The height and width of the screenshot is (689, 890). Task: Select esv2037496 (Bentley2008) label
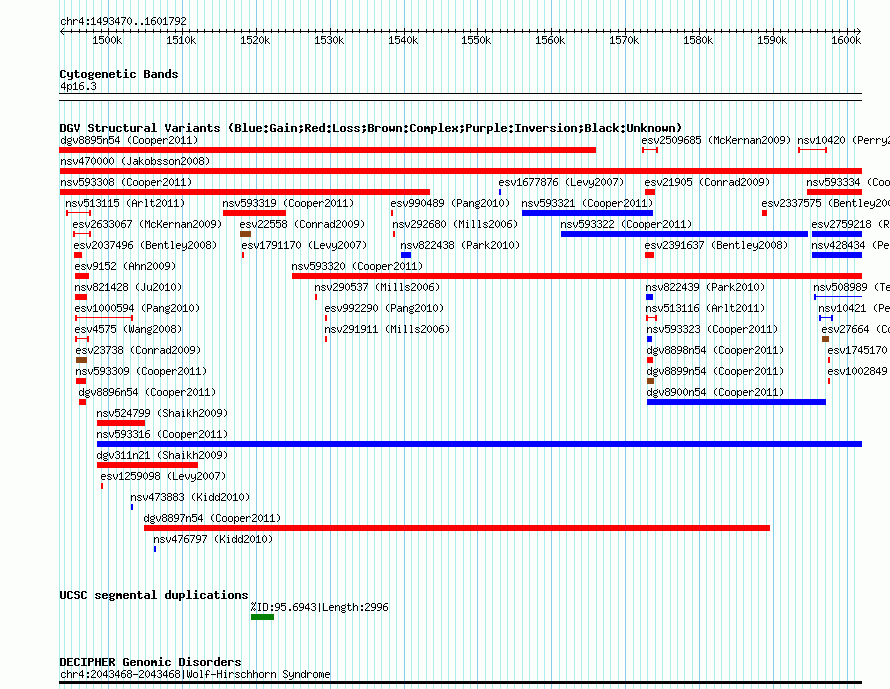coord(145,245)
